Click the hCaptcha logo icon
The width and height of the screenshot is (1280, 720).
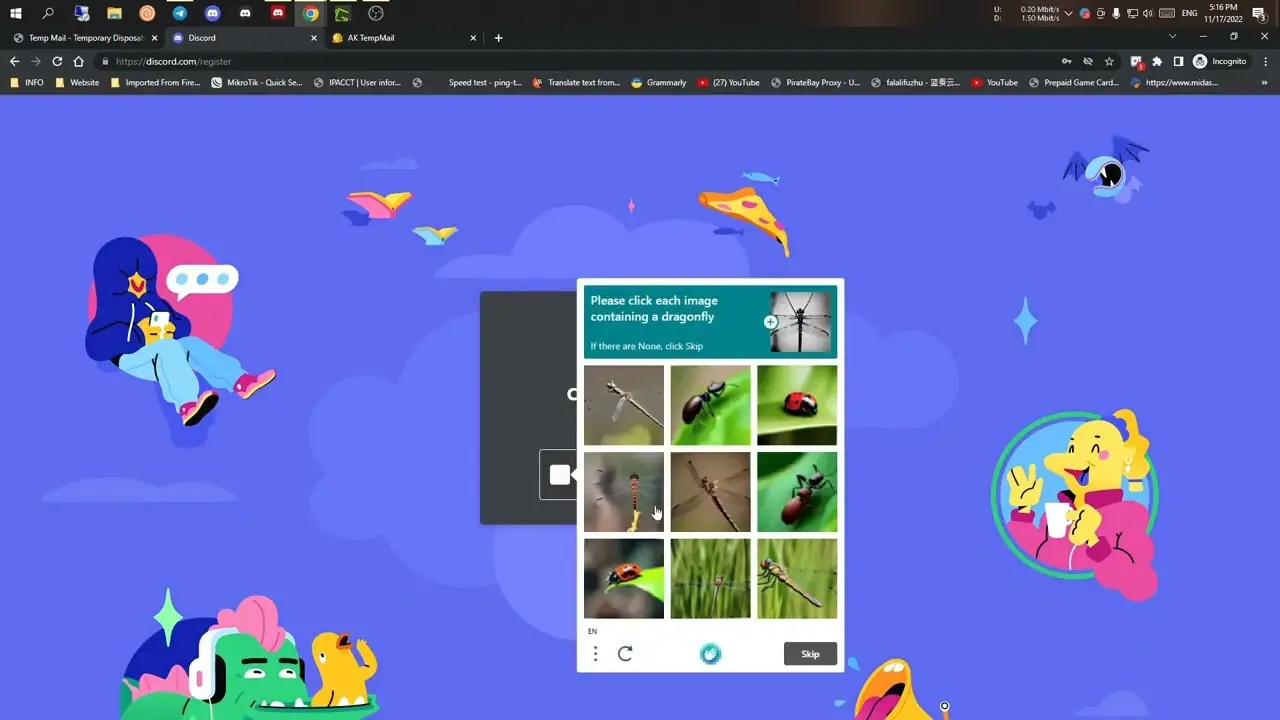point(710,654)
